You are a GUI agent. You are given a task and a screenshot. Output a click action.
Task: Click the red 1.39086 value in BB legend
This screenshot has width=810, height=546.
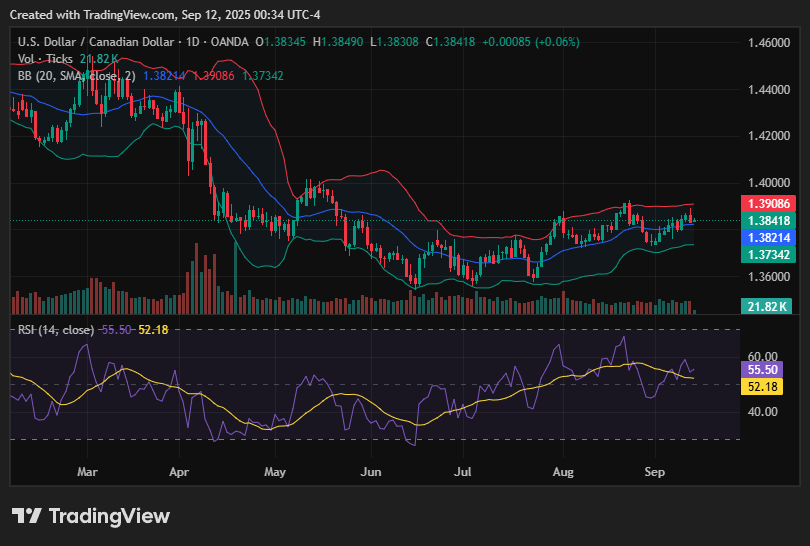coord(213,76)
